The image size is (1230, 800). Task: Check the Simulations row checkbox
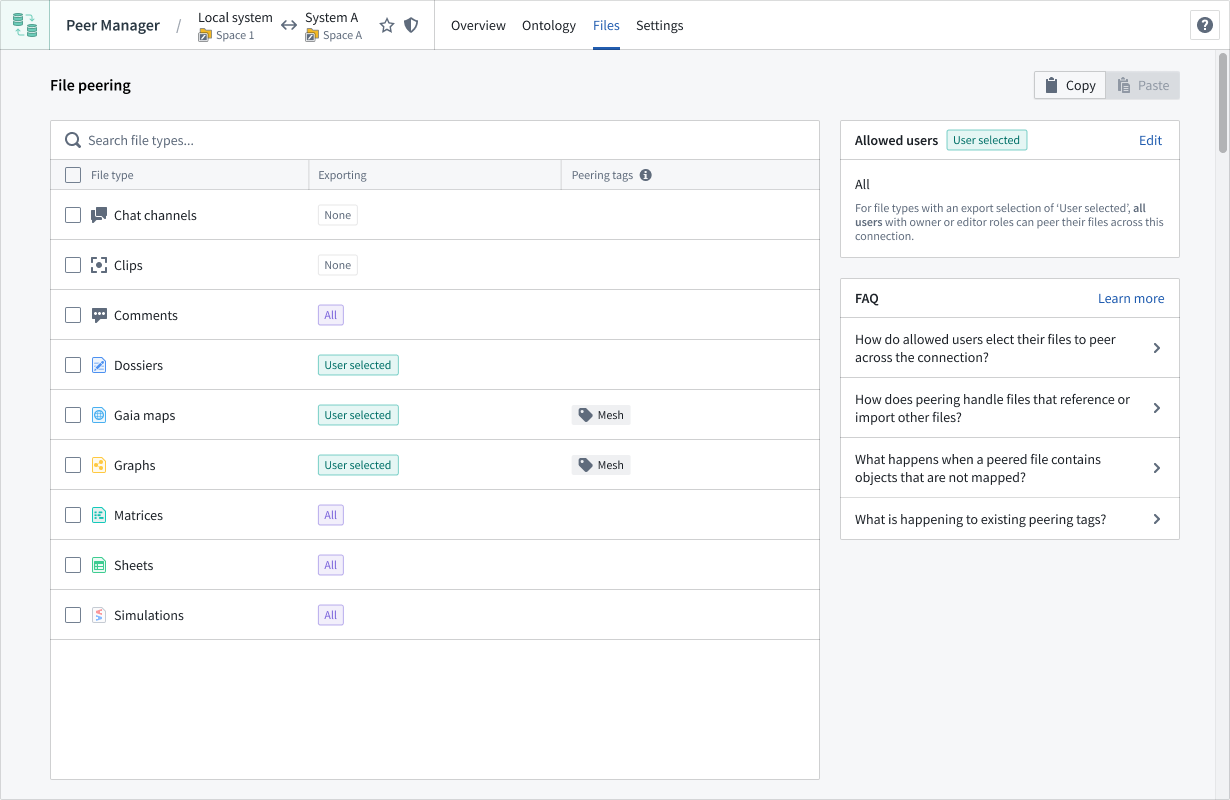(x=73, y=615)
